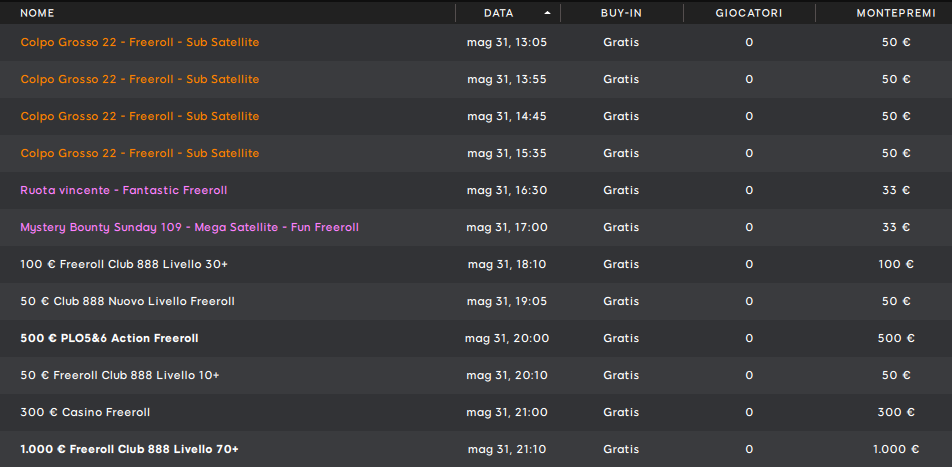Sort by the MONTEPREMI column header

[896, 13]
